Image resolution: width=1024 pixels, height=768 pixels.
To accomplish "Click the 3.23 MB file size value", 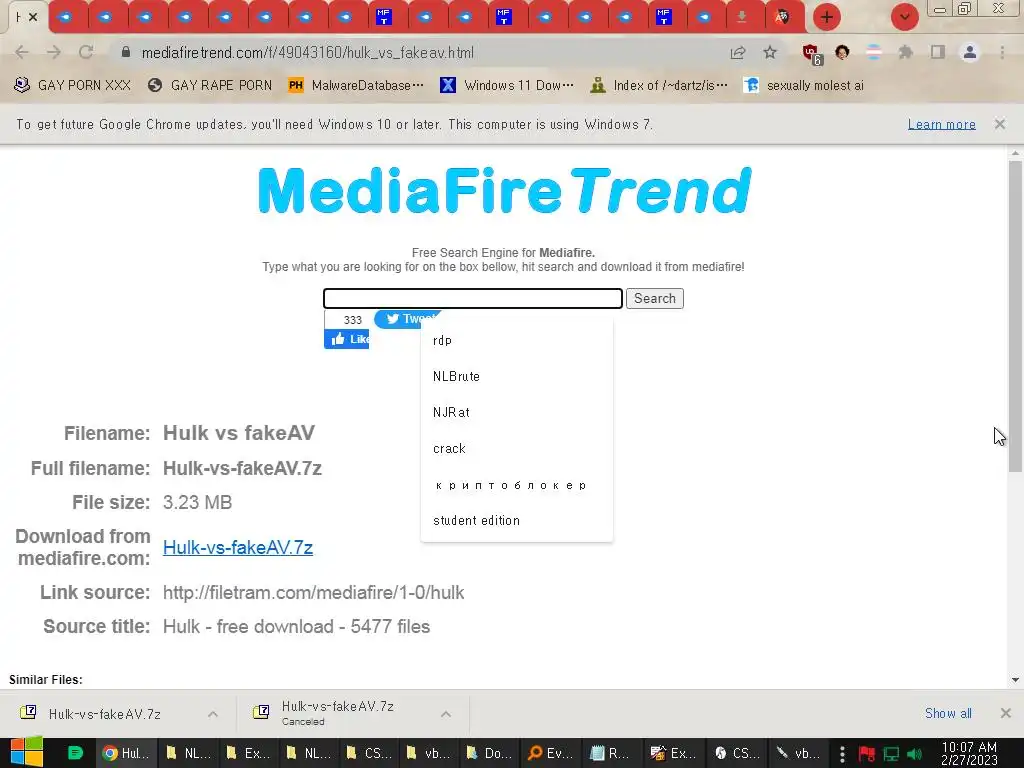I will click(197, 502).
